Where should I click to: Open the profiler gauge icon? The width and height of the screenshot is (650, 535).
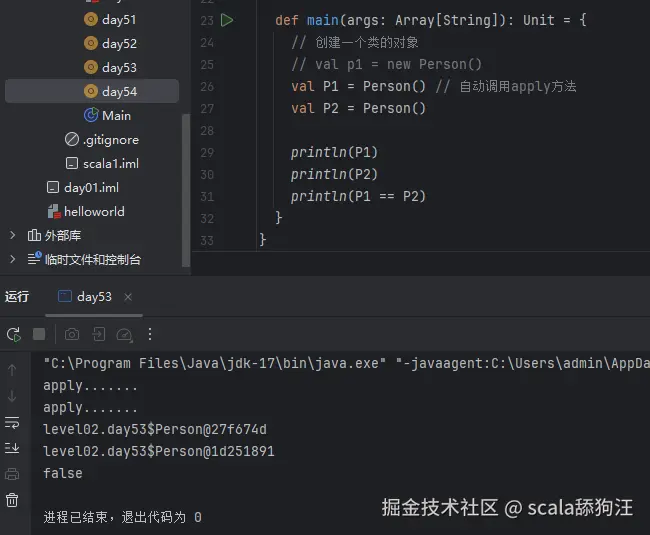124,334
